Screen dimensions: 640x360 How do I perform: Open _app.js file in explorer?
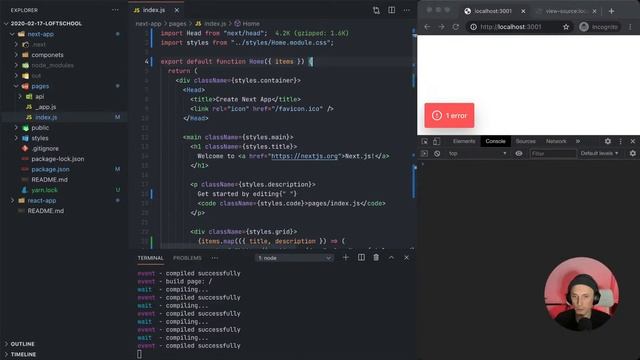[x=46, y=107]
